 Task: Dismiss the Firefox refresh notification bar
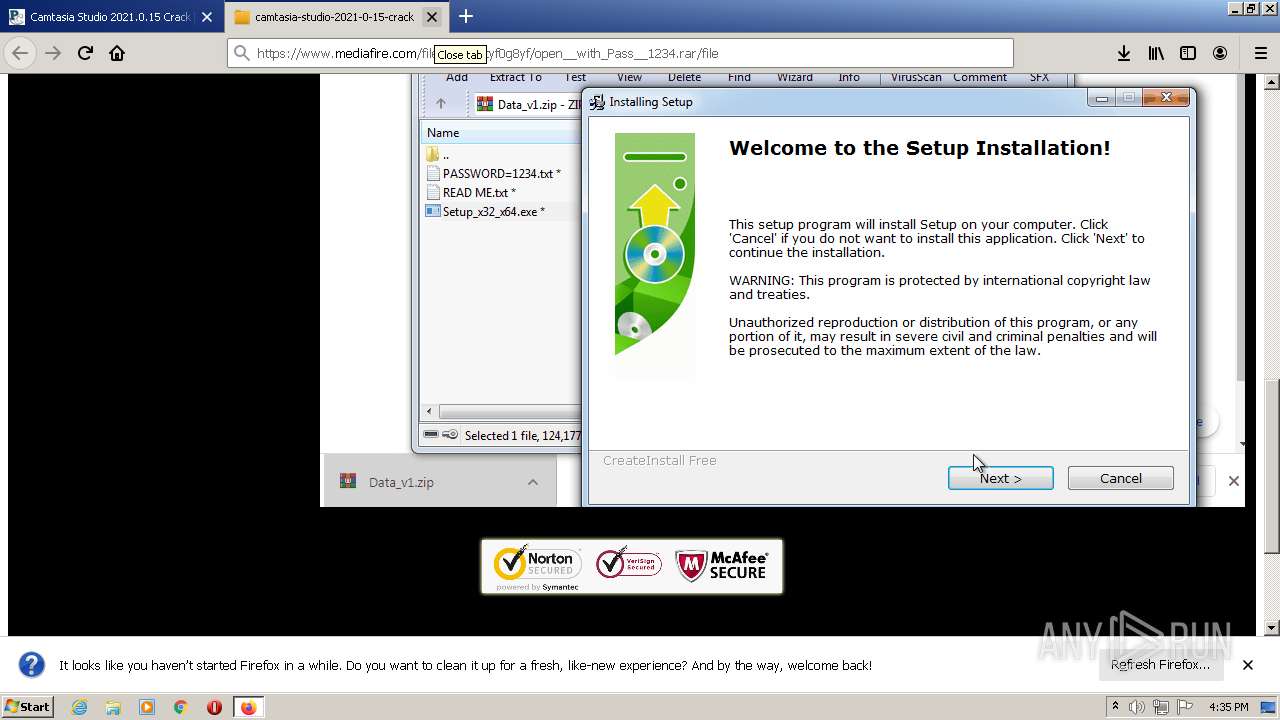point(1248,665)
